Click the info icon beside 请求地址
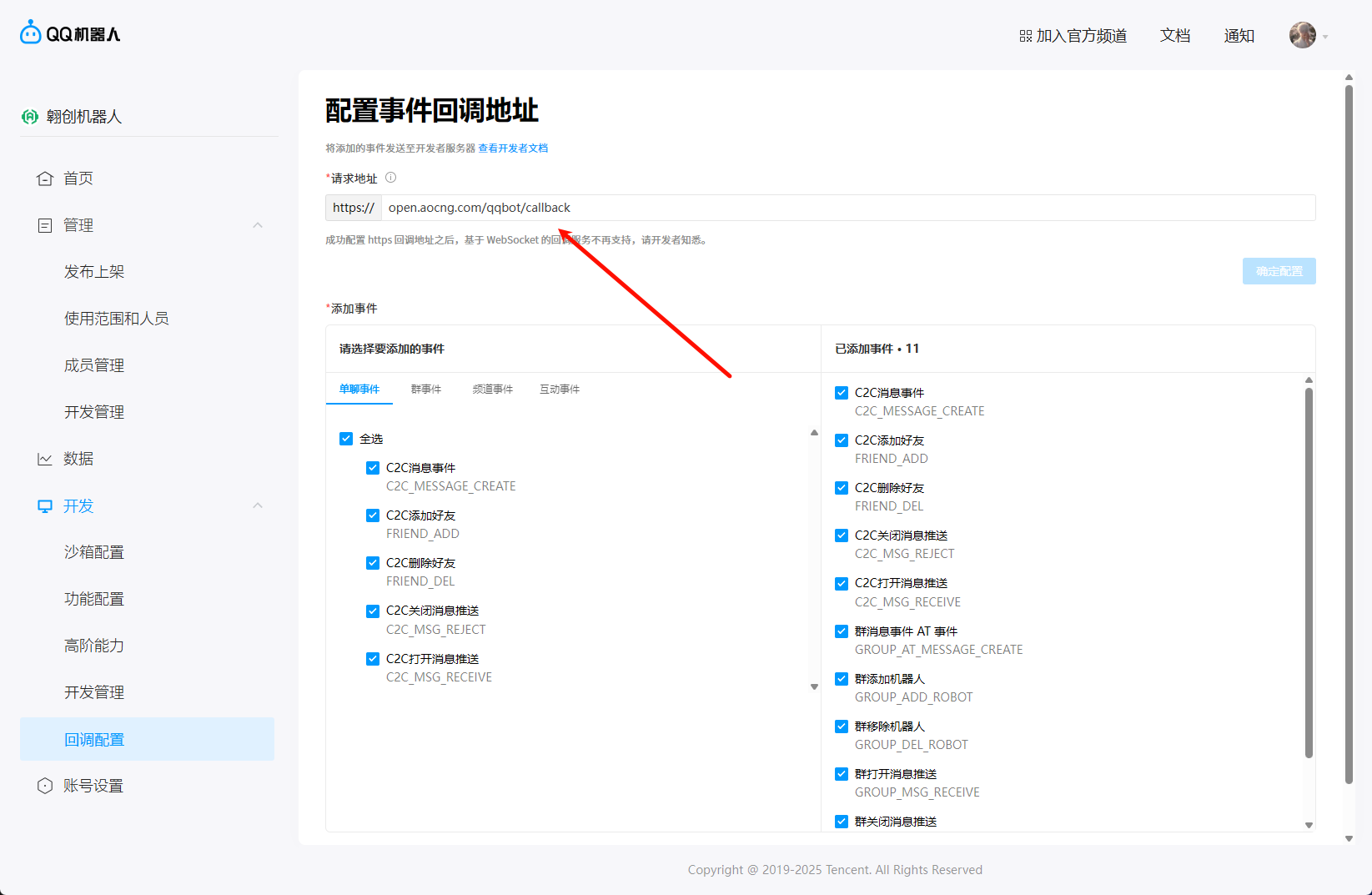 [x=390, y=178]
